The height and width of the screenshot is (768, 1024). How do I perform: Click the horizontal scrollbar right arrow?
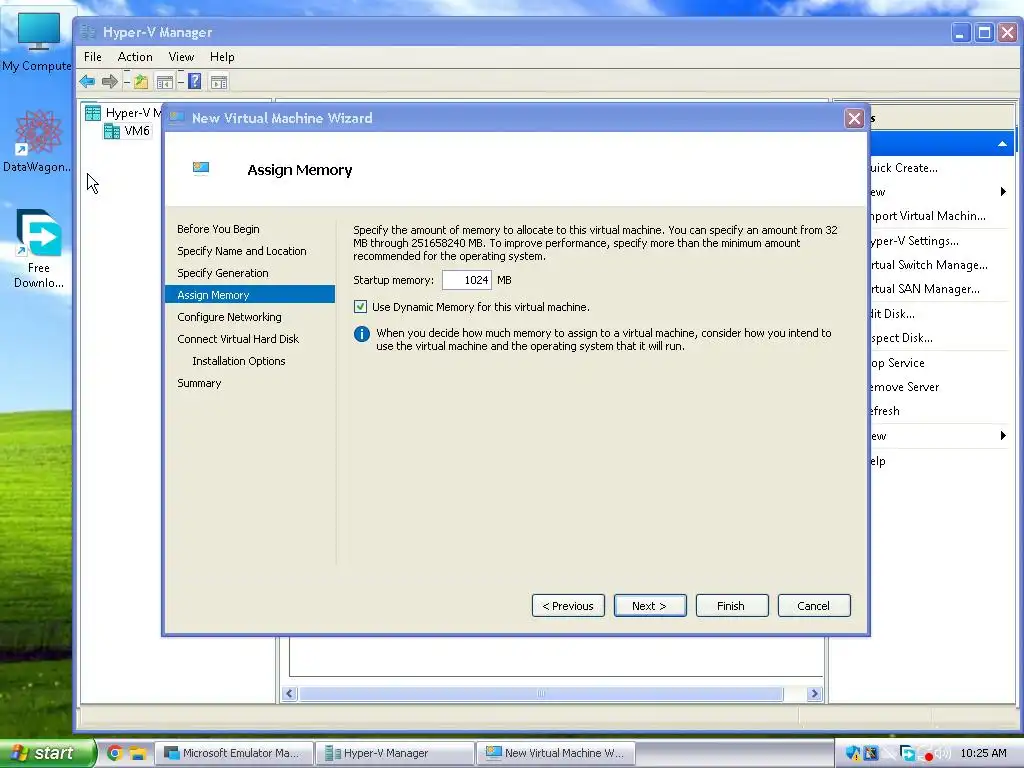(814, 694)
